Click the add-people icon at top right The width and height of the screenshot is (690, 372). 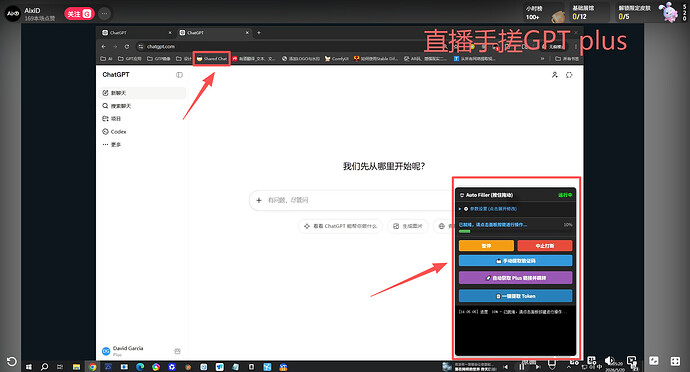point(554,75)
